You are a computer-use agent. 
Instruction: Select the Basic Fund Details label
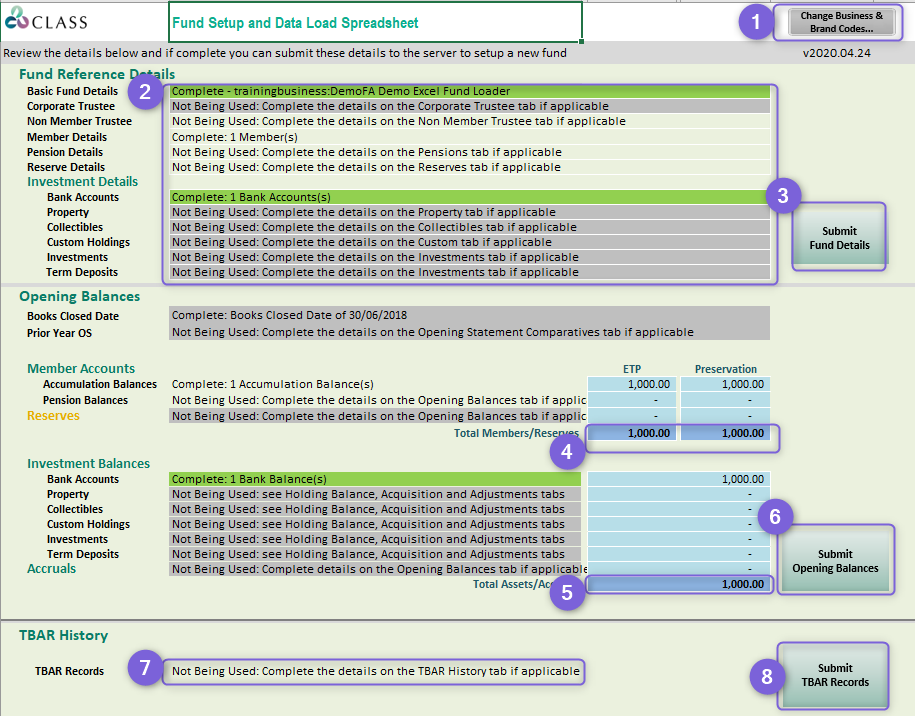72,91
